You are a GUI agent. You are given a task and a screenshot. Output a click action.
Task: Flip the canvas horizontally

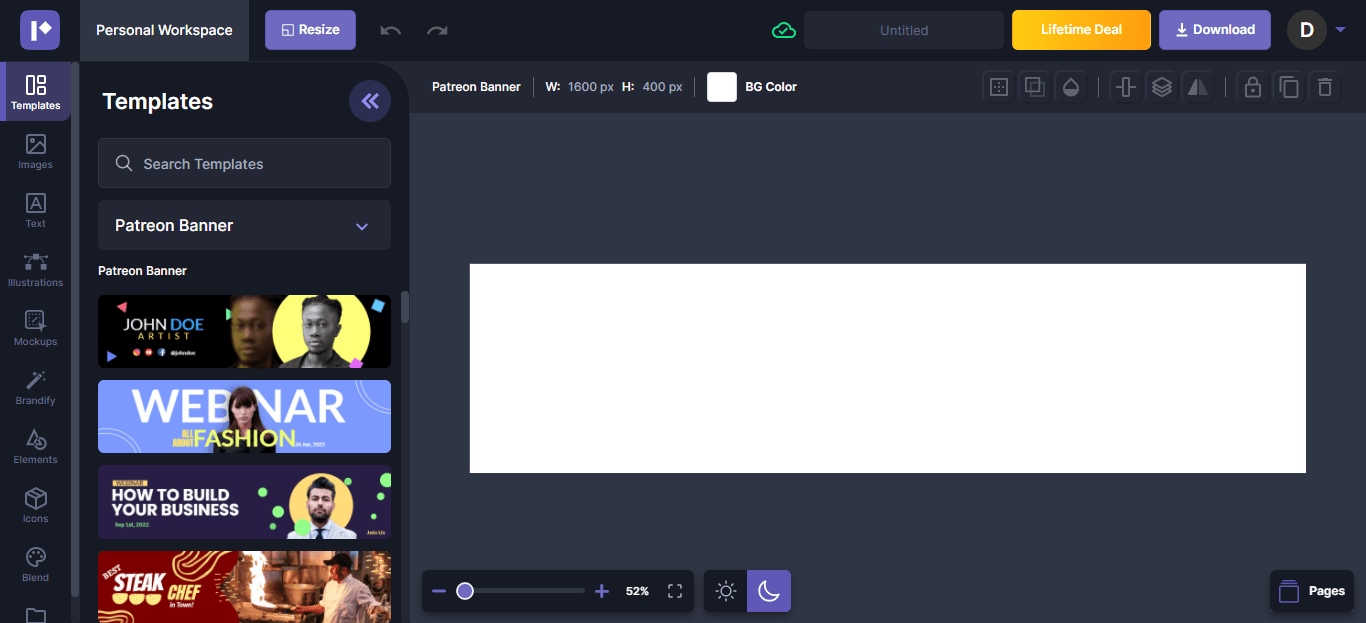[1197, 87]
